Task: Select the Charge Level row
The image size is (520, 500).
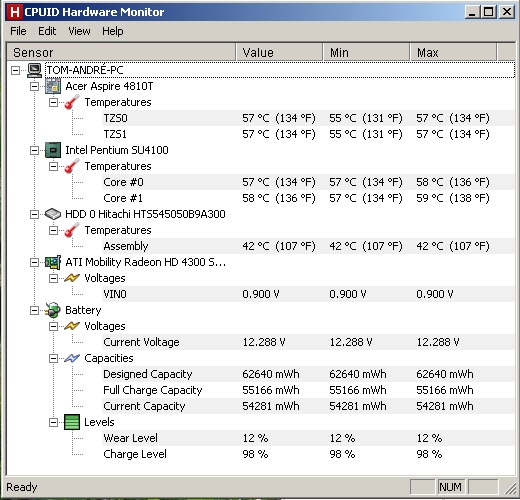Action: pyautogui.click(x=308, y=454)
